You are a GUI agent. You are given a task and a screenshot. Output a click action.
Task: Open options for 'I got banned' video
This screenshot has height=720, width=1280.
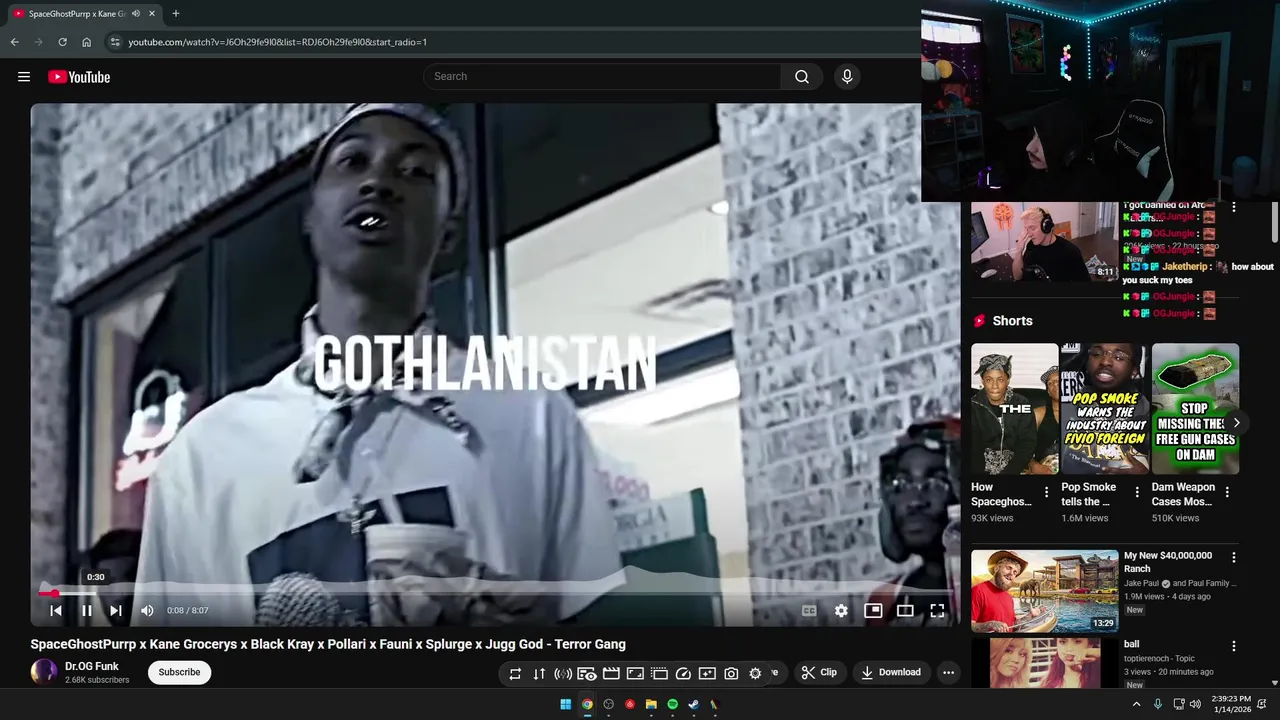tap(1233, 207)
